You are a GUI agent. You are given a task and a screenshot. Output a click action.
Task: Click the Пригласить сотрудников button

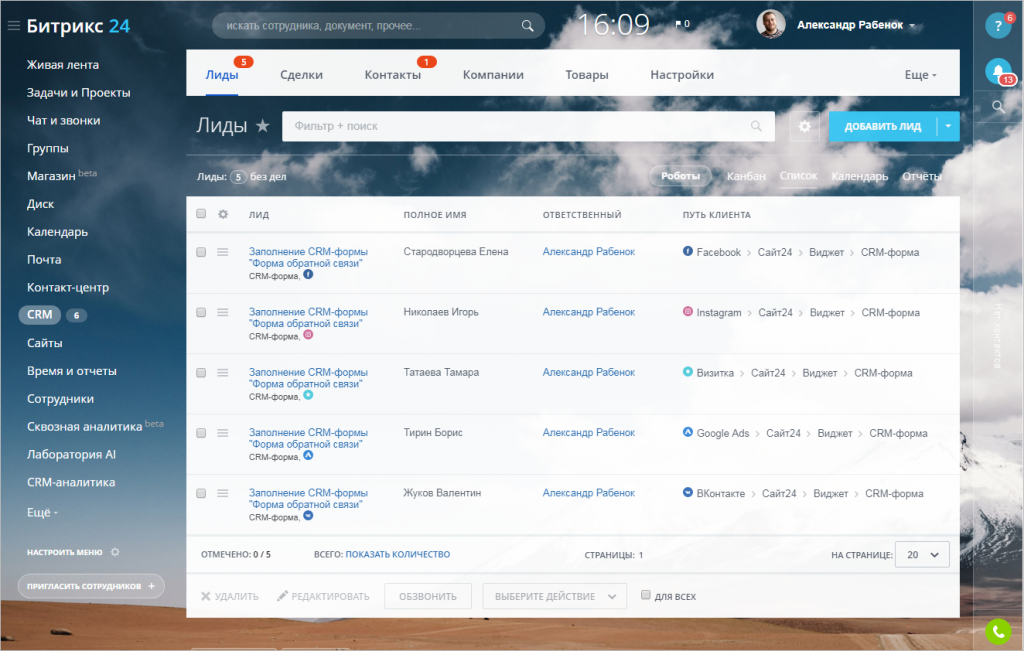91,586
